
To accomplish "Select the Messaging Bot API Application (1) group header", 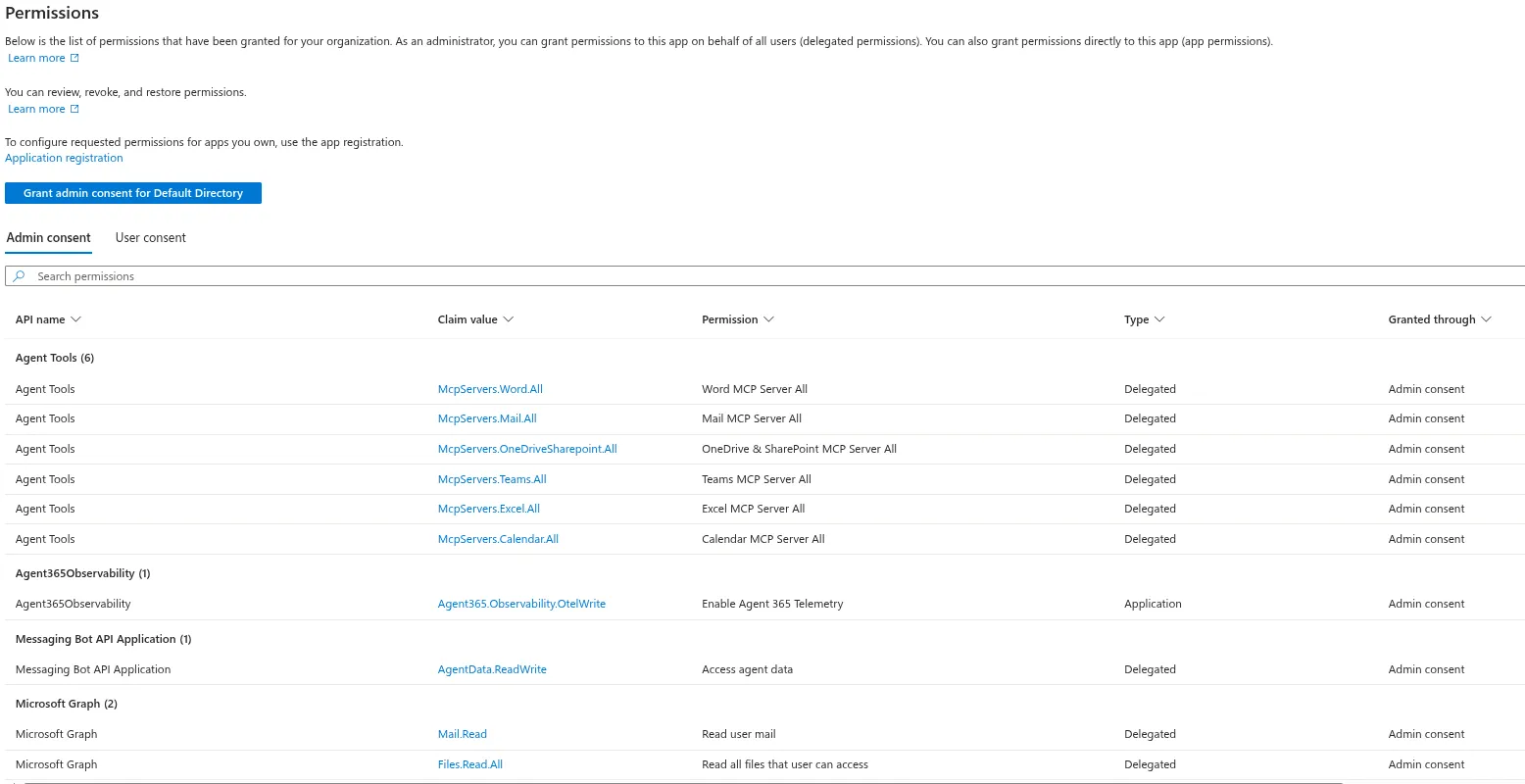I will 104,639.
